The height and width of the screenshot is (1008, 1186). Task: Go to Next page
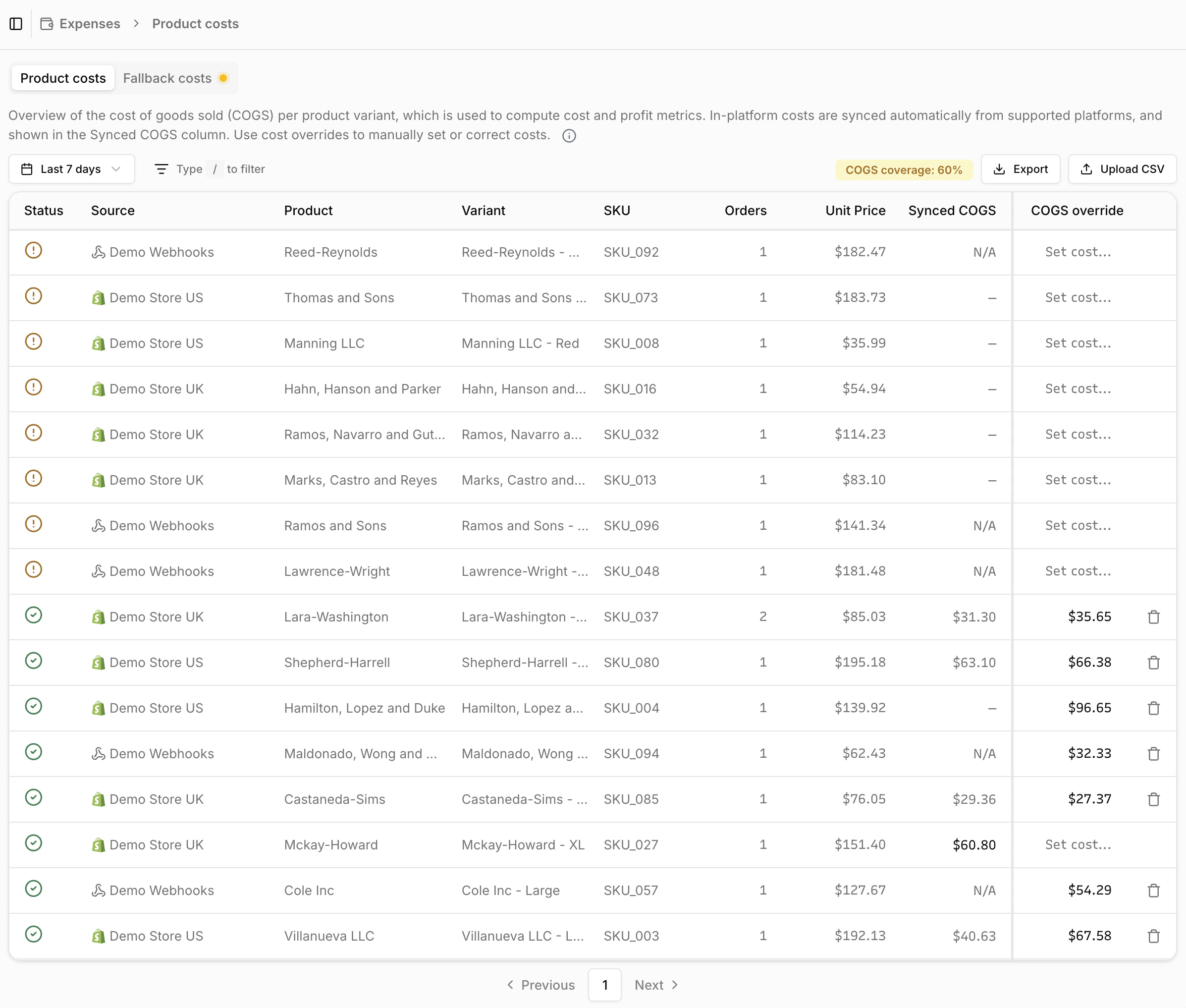click(x=656, y=985)
